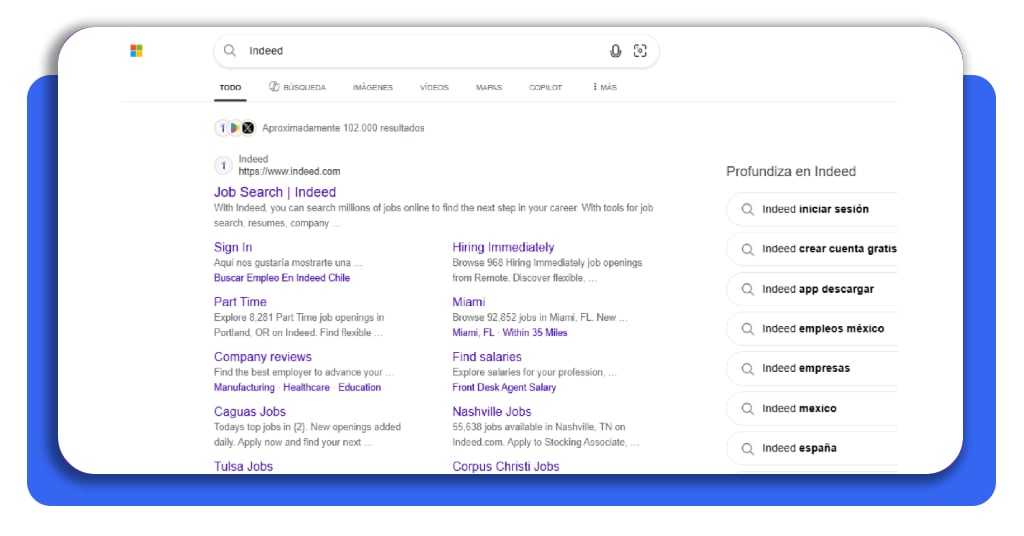1024x536 pixels.
Task: Open the Sign In sitelink
Action: coord(233,247)
